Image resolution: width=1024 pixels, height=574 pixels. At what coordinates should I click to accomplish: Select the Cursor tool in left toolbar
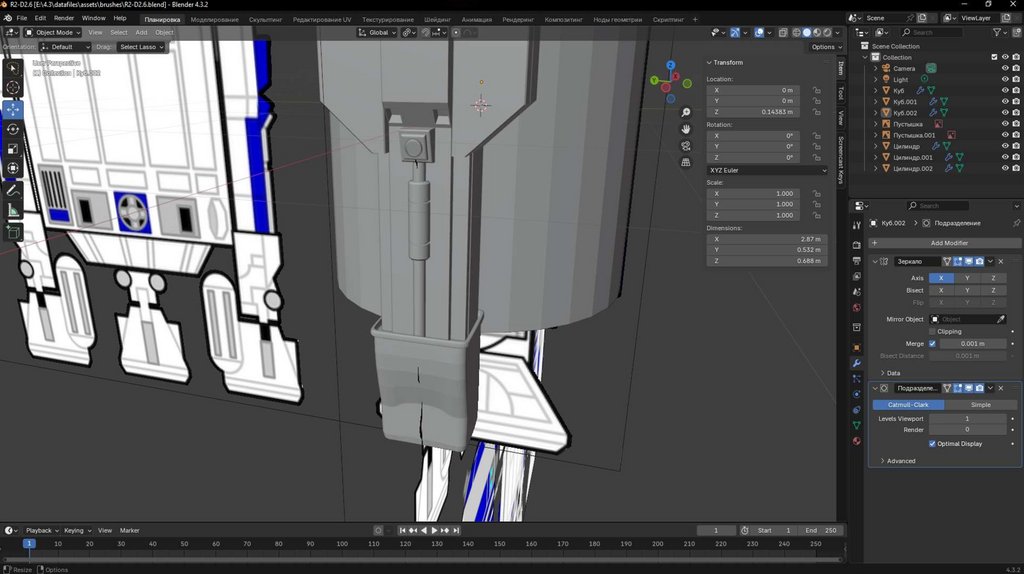pyautogui.click(x=13, y=88)
